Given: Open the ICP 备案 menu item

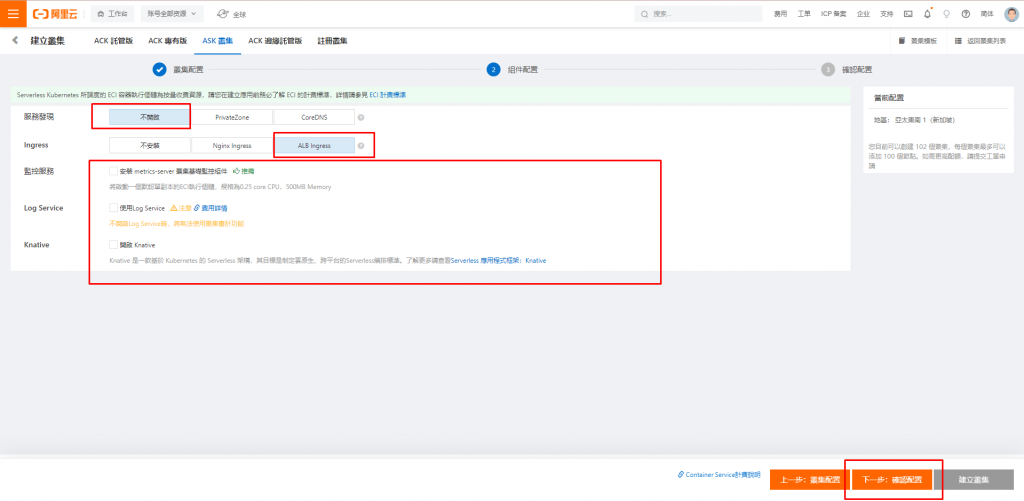Looking at the screenshot, I should [x=833, y=14].
